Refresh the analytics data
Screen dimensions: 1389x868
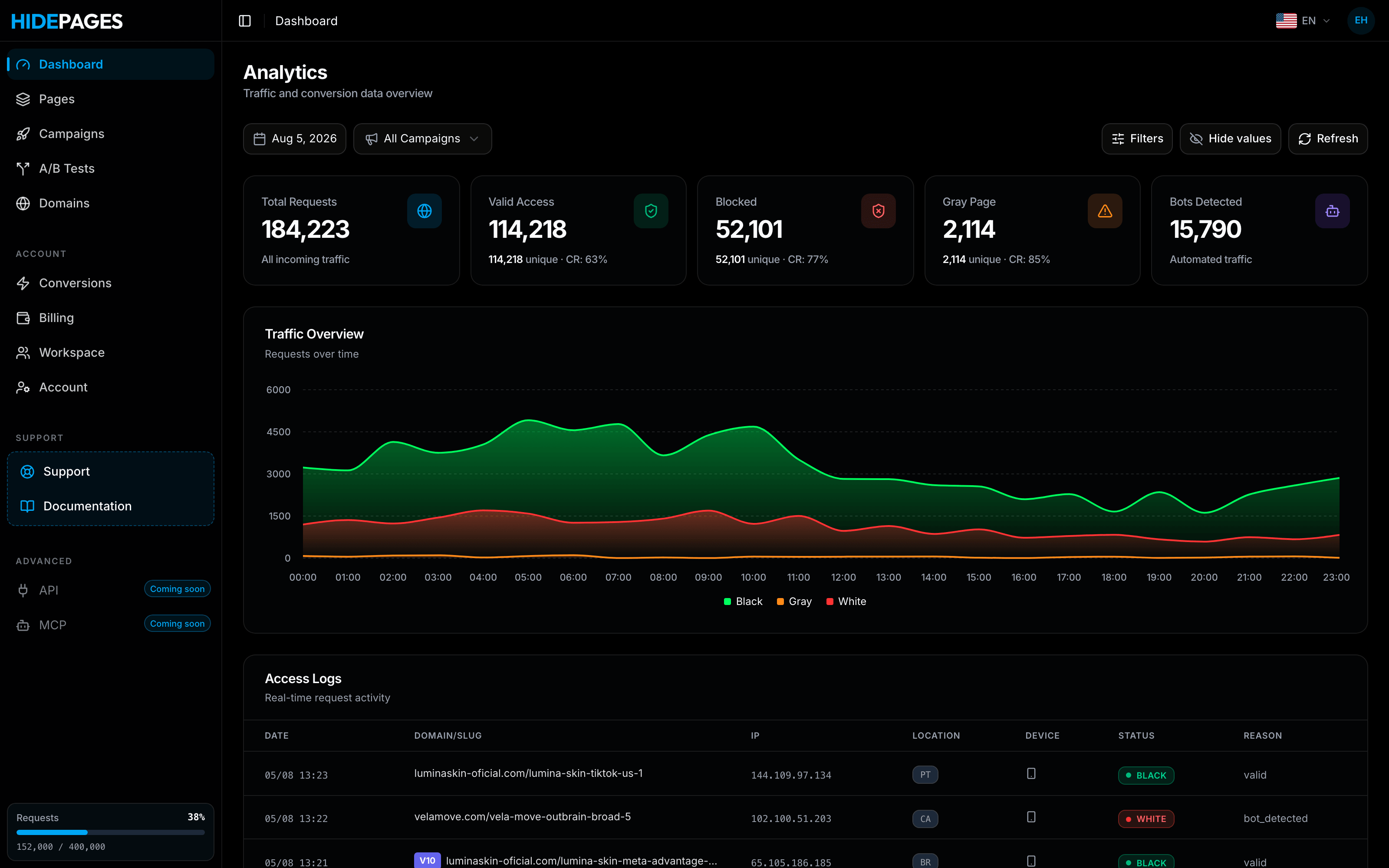(1328, 139)
